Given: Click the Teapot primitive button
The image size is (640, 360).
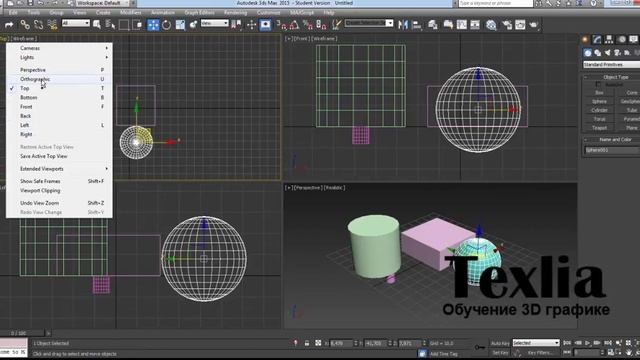Looking at the screenshot, I should pos(599,128).
